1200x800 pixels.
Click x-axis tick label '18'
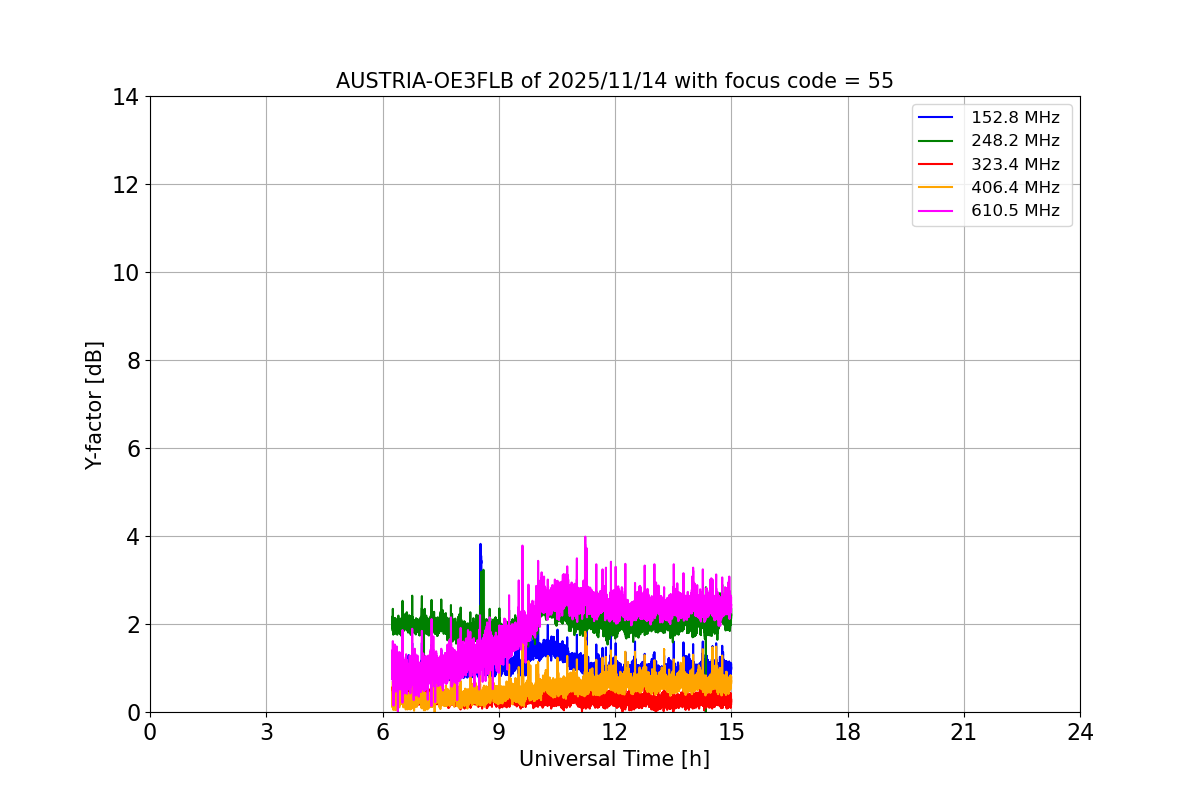coord(848,732)
